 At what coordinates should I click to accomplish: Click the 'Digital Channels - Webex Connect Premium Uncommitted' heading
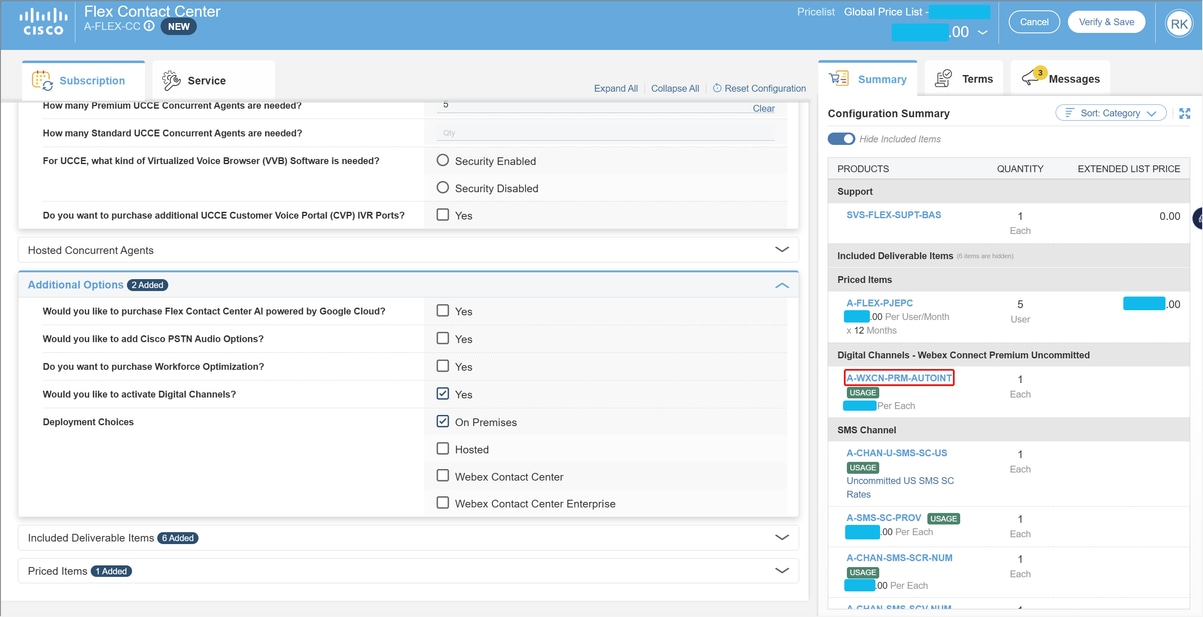pos(964,355)
